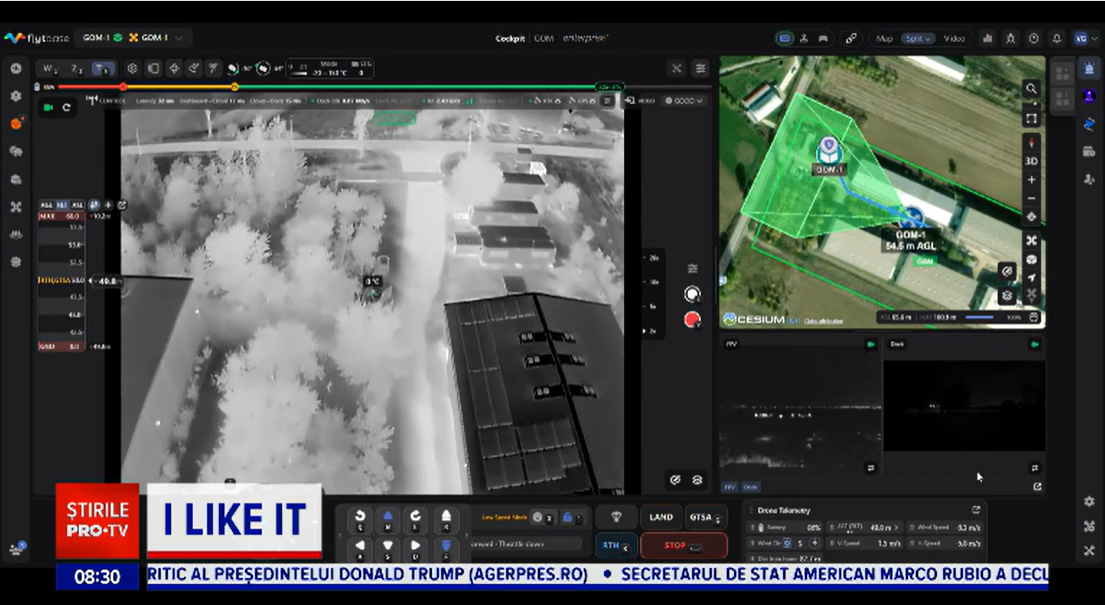Toggle the Dock feed green camera icon

pos(1035,344)
